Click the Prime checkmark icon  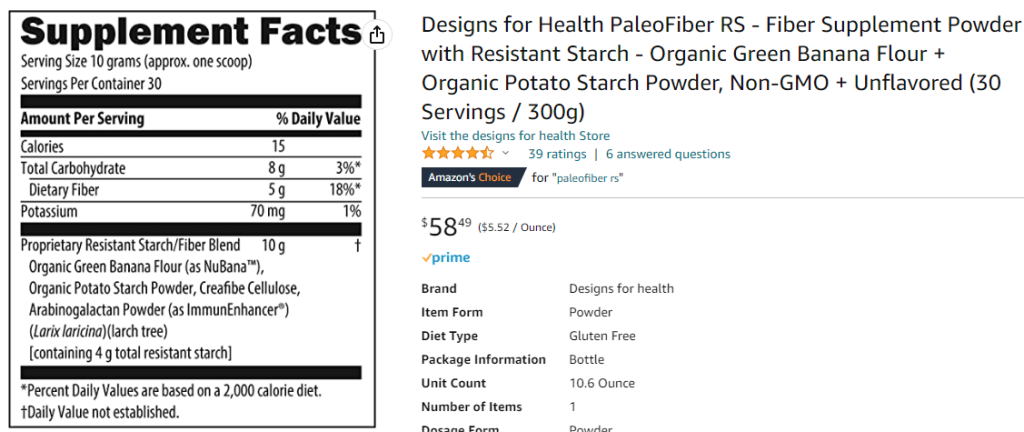pos(426,258)
